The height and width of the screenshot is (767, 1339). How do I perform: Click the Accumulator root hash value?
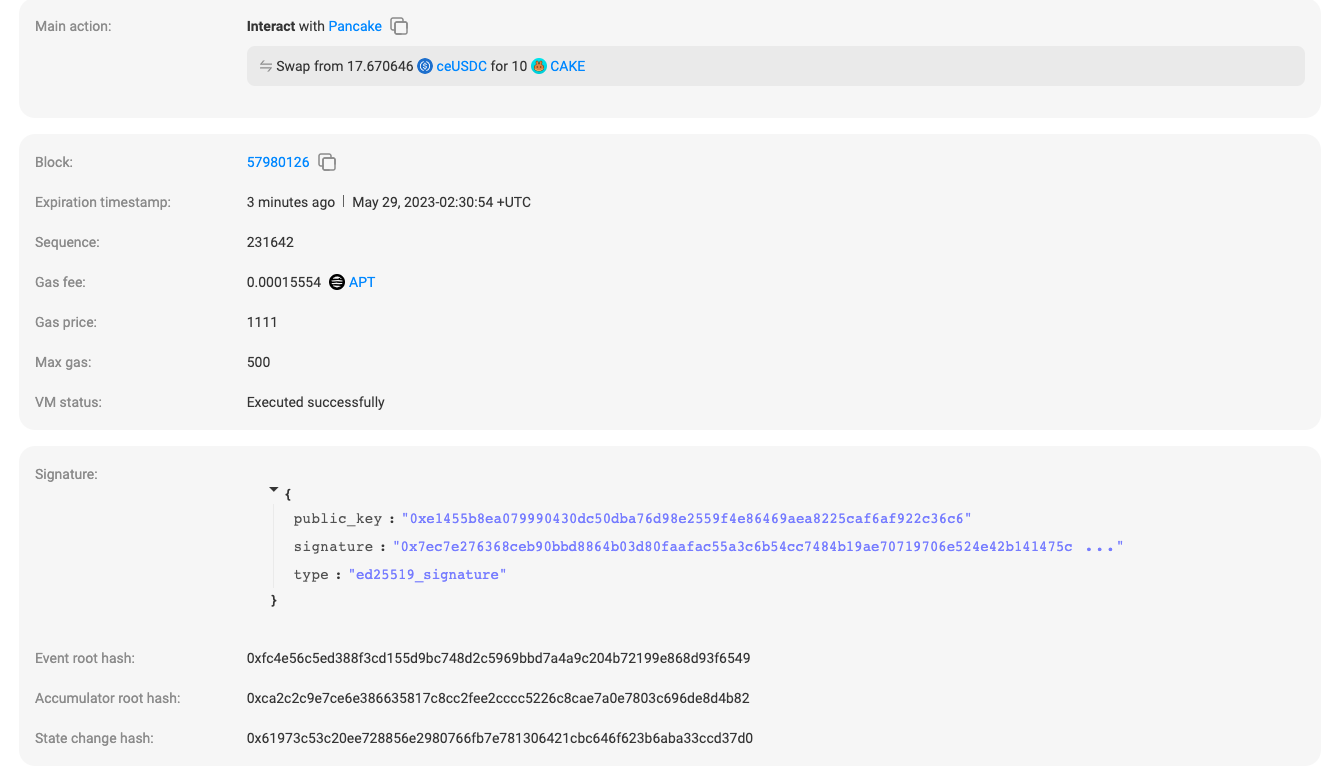pyautogui.click(x=498, y=698)
